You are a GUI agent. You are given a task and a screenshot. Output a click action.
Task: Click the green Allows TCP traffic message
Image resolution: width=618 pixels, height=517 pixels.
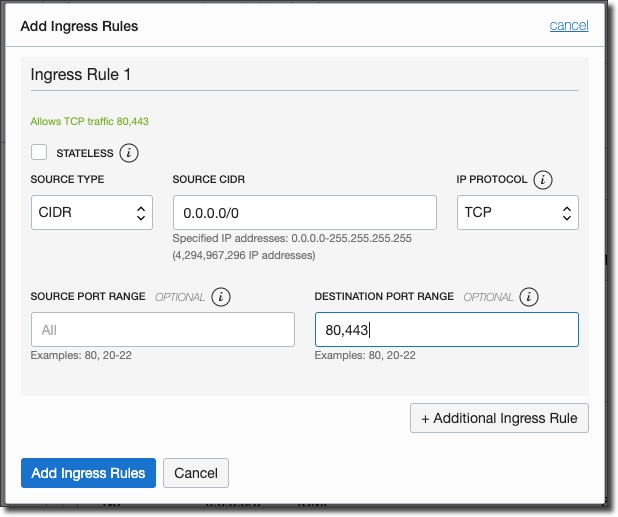(x=90, y=122)
